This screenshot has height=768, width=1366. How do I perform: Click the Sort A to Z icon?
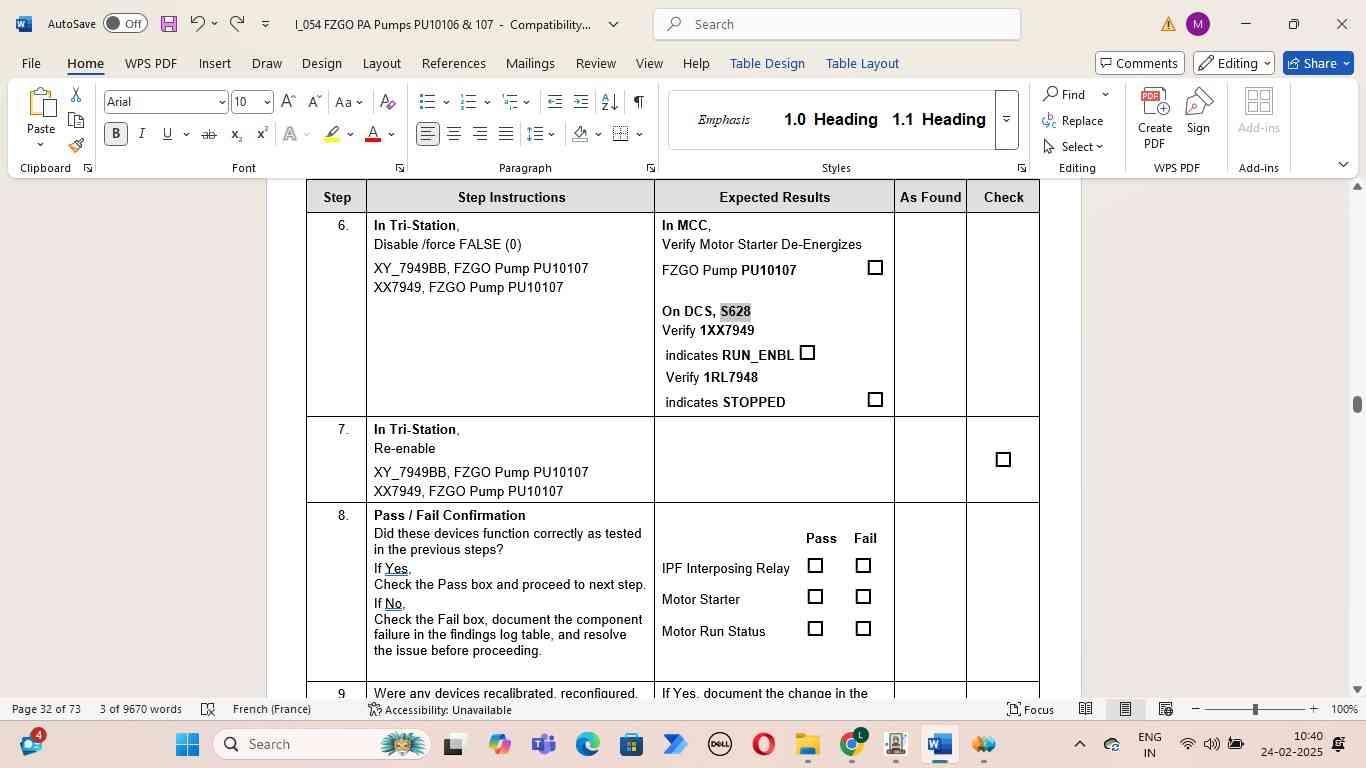coord(609,102)
